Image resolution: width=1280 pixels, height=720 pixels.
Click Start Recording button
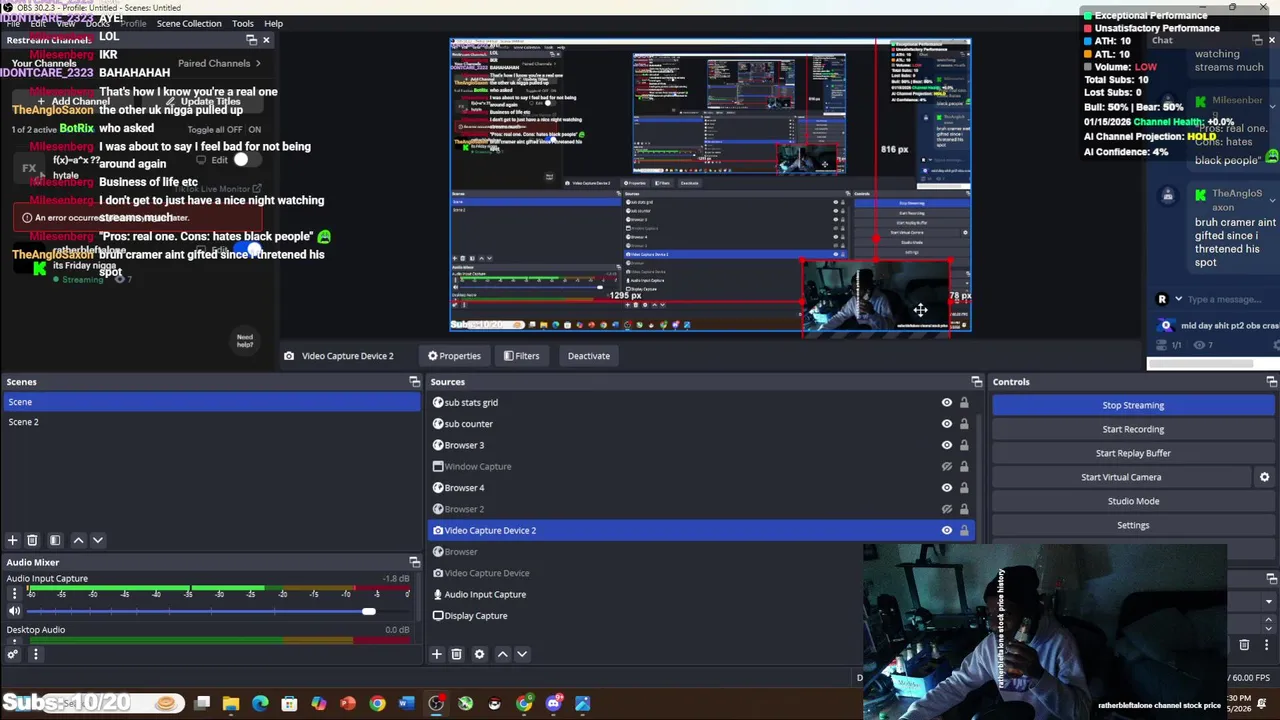[x=1133, y=429]
